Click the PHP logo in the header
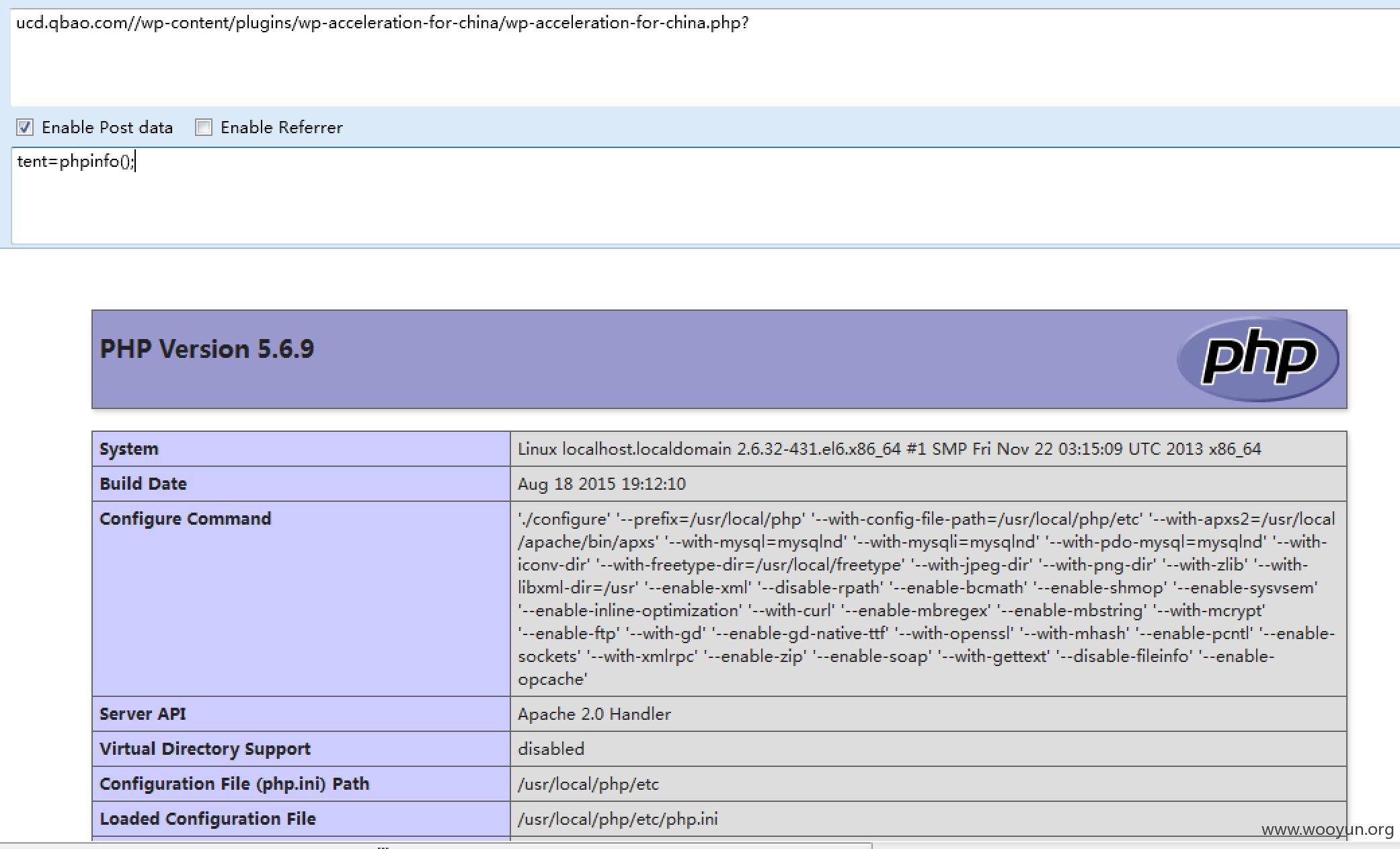Viewport: 1400px width, 849px height. click(1257, 359)
